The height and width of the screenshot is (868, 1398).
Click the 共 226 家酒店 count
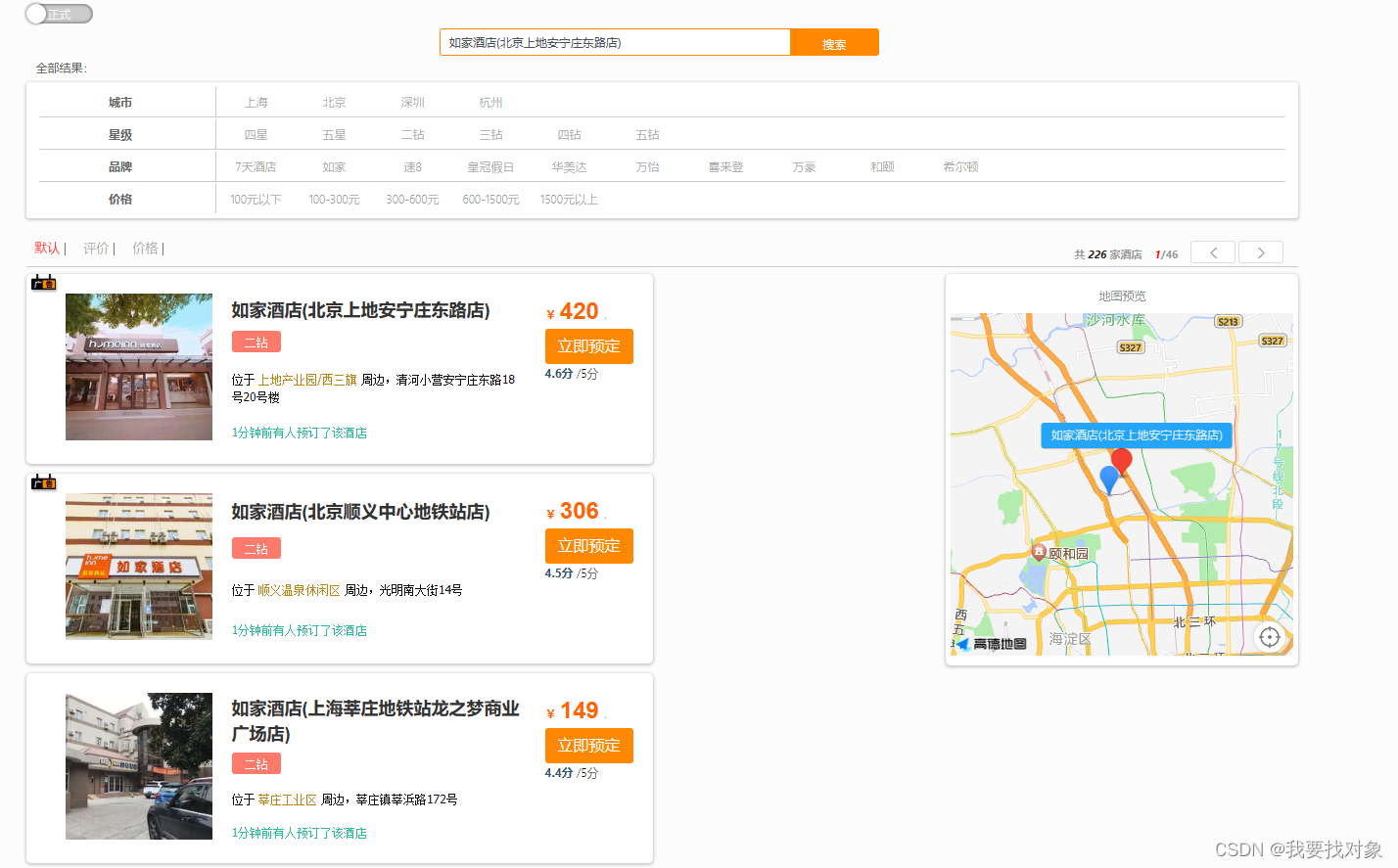[x=1108, y=254]
